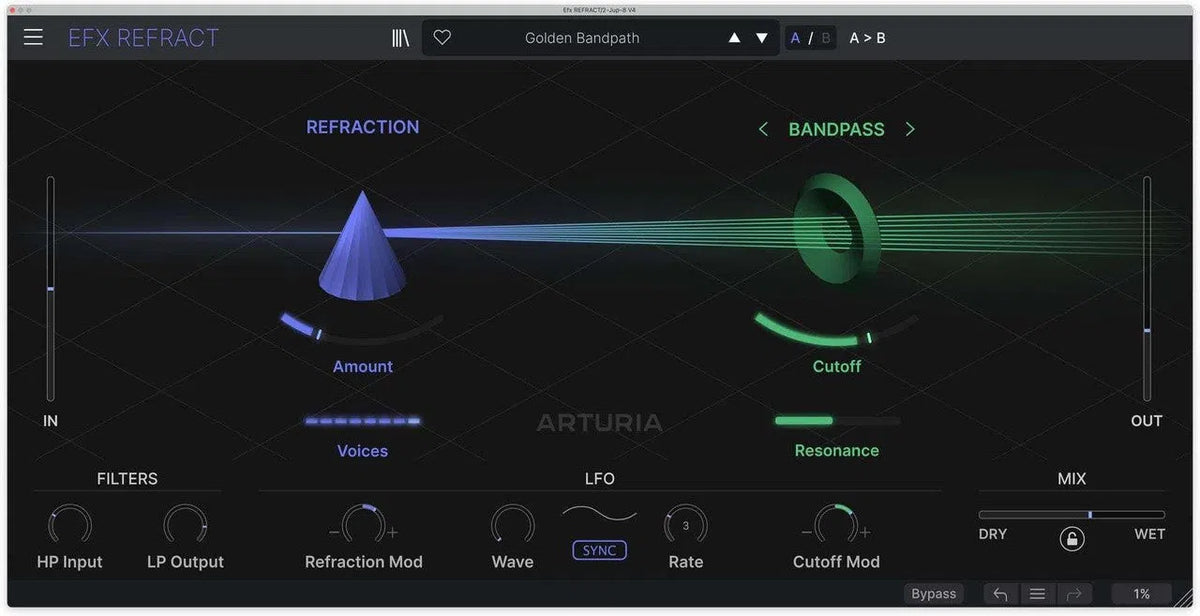Screen dimensions: 1200x616
Task: Advance to next filter type with right chevron
Action: [910, 128]
